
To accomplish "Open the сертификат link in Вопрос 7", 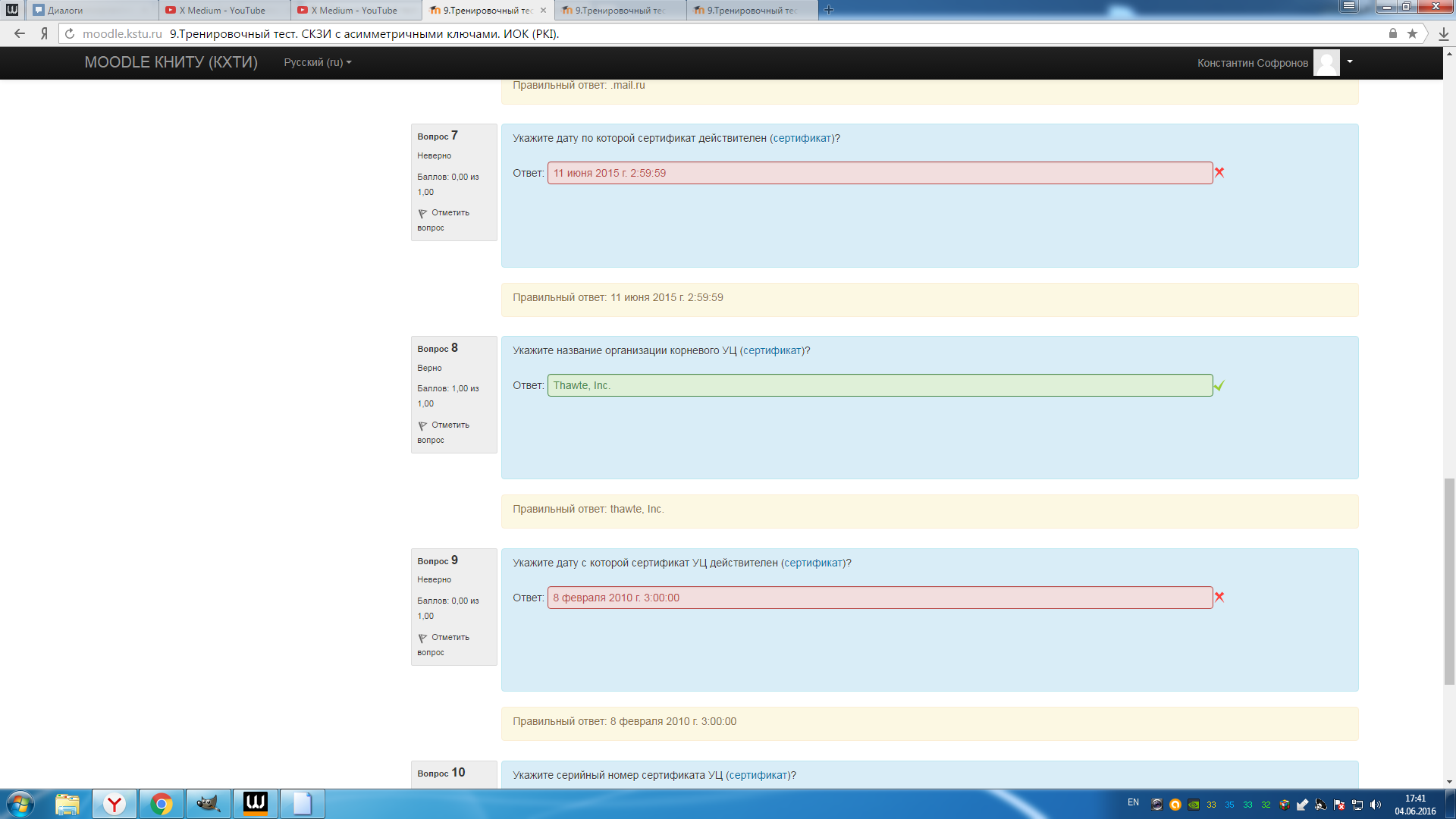I will point(802,138).
